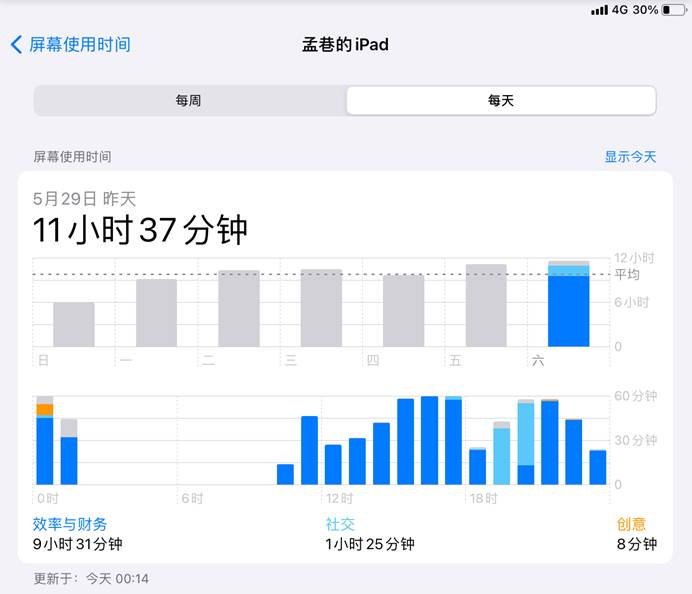Tap Monday's bar in weekly chart

click(x=156, y=313)
